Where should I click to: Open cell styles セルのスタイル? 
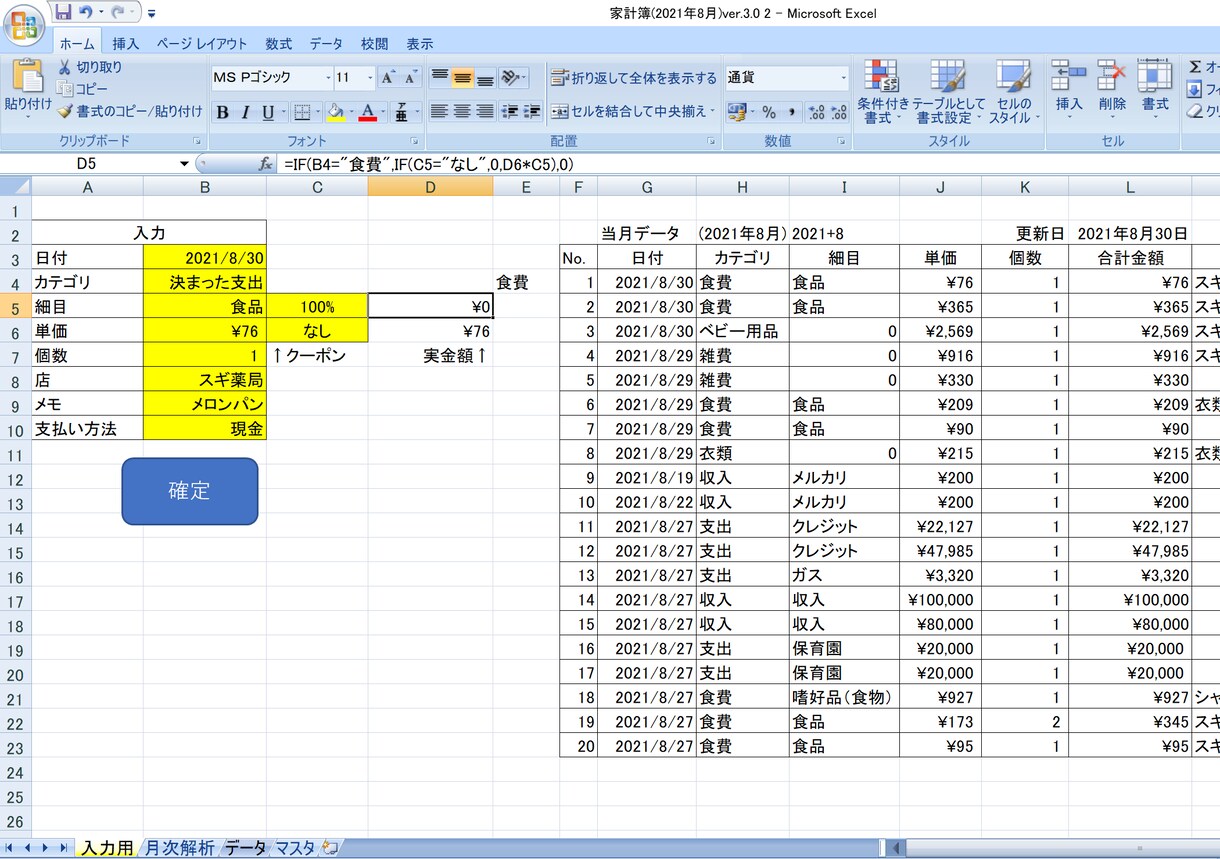(x=1014, y=92)
